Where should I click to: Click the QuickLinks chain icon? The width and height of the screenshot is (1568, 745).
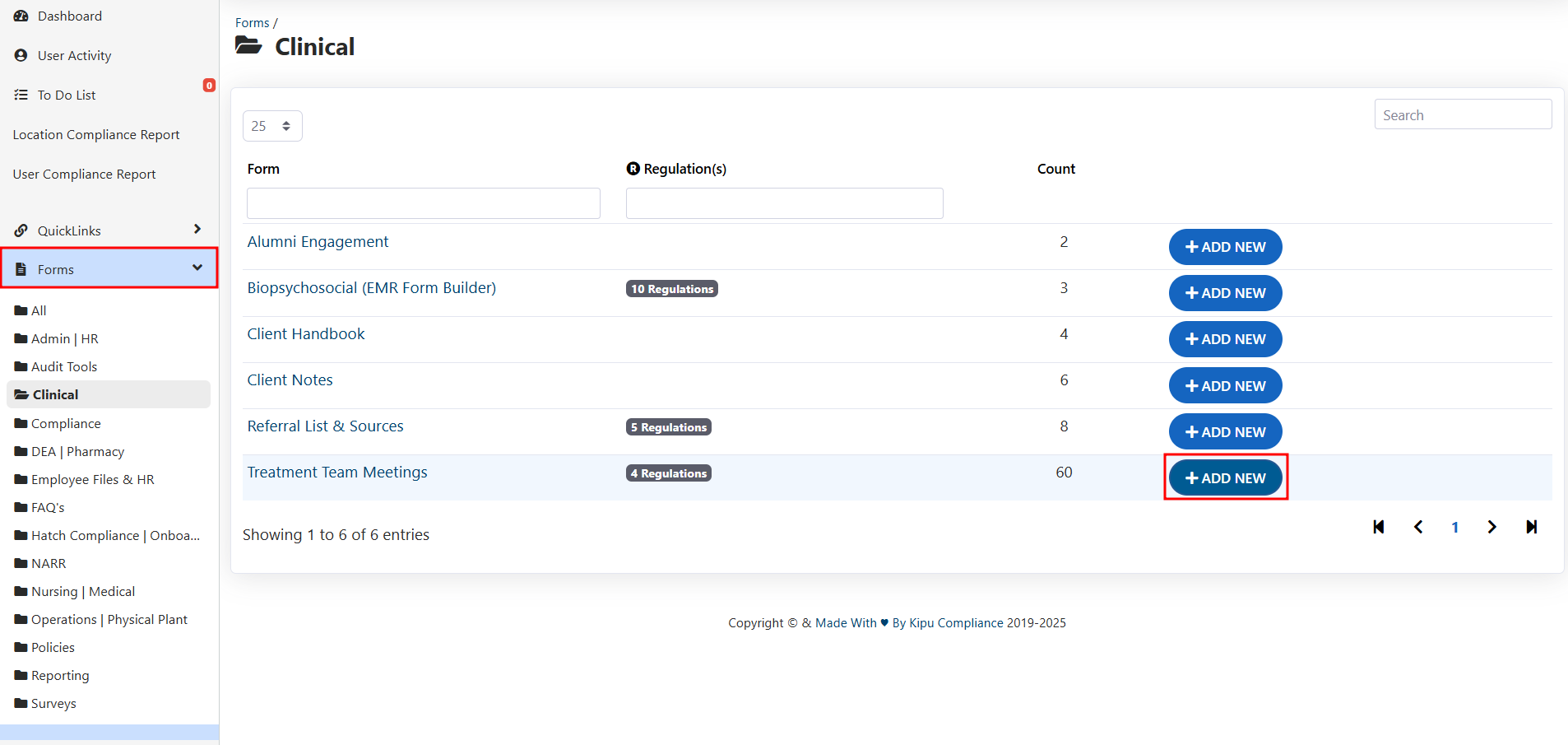pos(21,230)
